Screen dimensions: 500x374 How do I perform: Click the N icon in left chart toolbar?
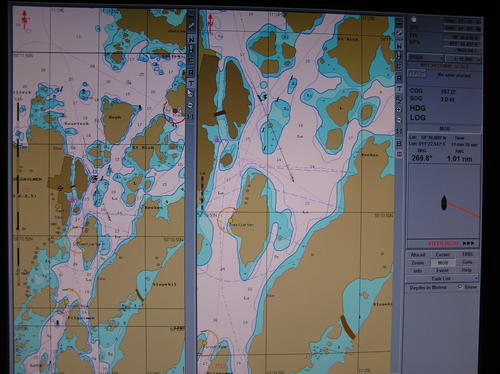191,39
